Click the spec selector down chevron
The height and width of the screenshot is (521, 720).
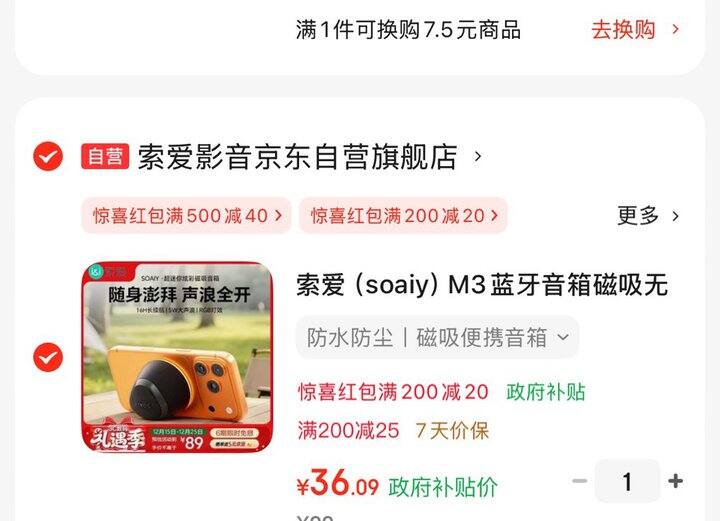point(563,337)
